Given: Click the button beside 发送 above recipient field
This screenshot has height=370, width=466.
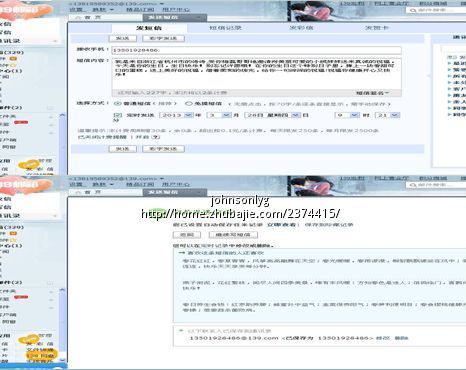Looking at the screenshot, I should tap(163, 39).
